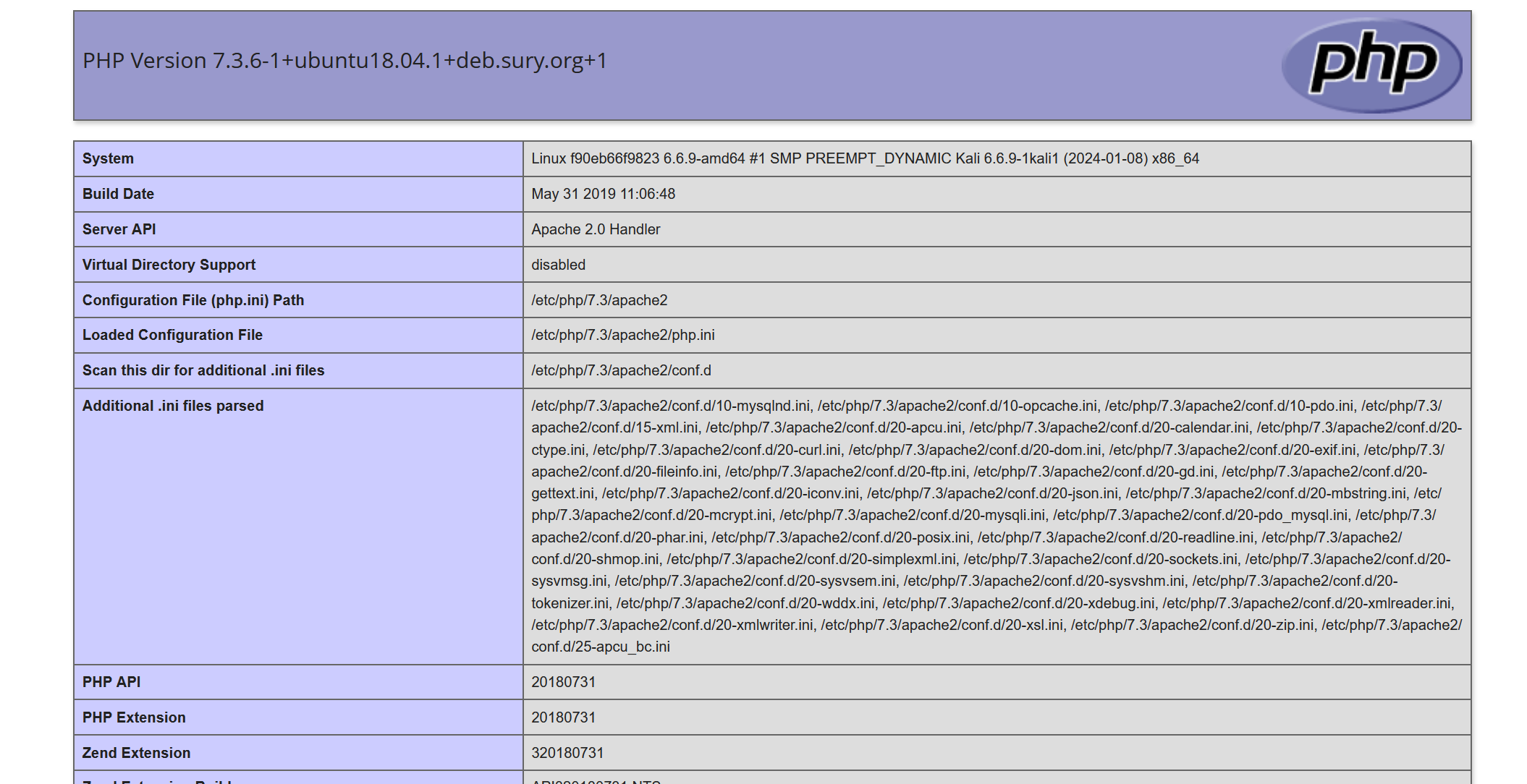Click the Build Date label

(x=118, y=194)
